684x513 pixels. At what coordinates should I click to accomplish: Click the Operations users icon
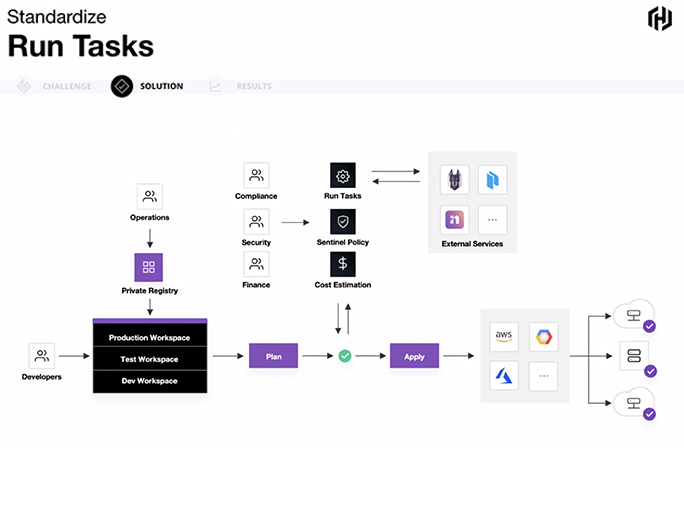point(150,196)
